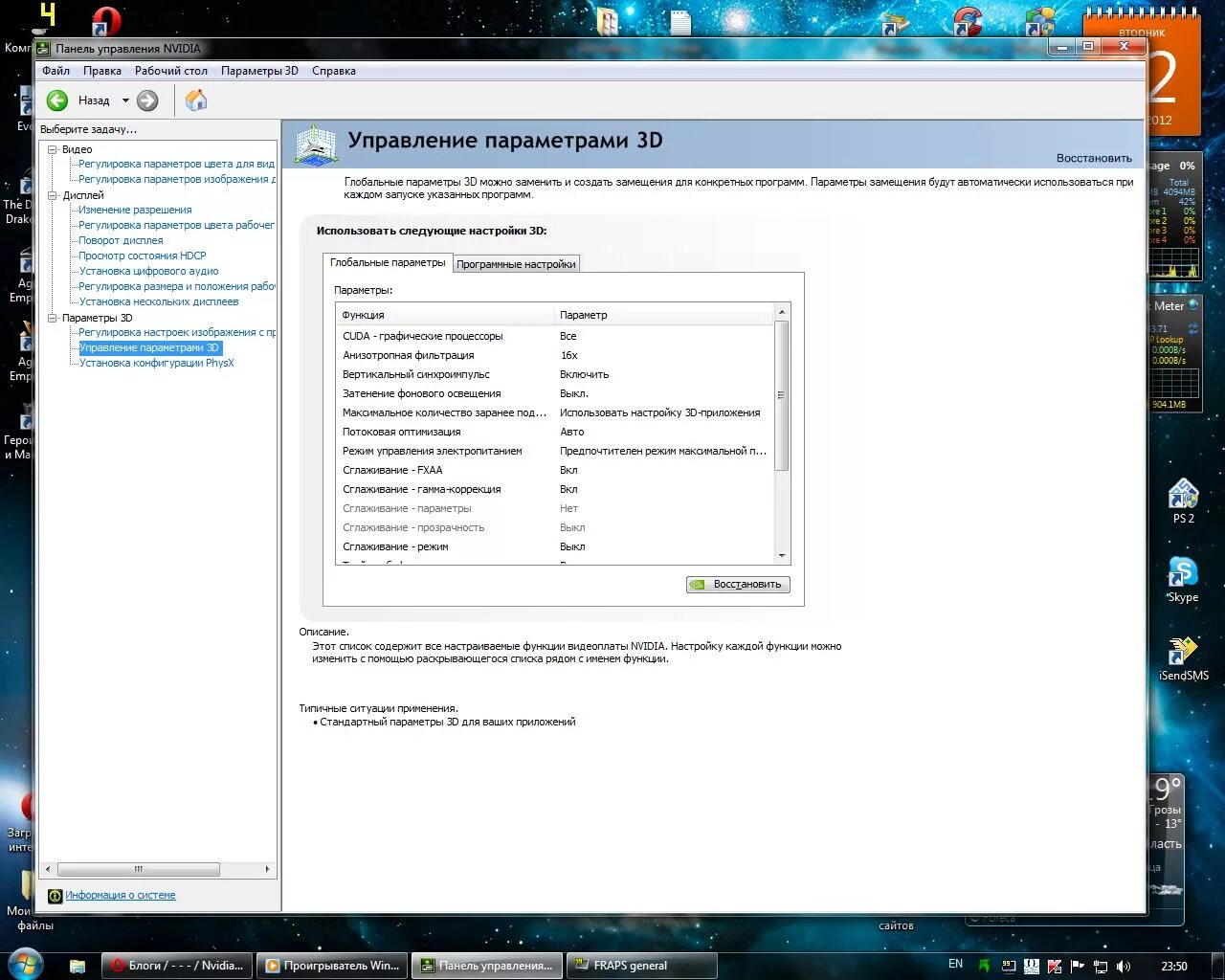Open the Справка menu
The width and height of the screenshot is (1225, 980).
334,71
